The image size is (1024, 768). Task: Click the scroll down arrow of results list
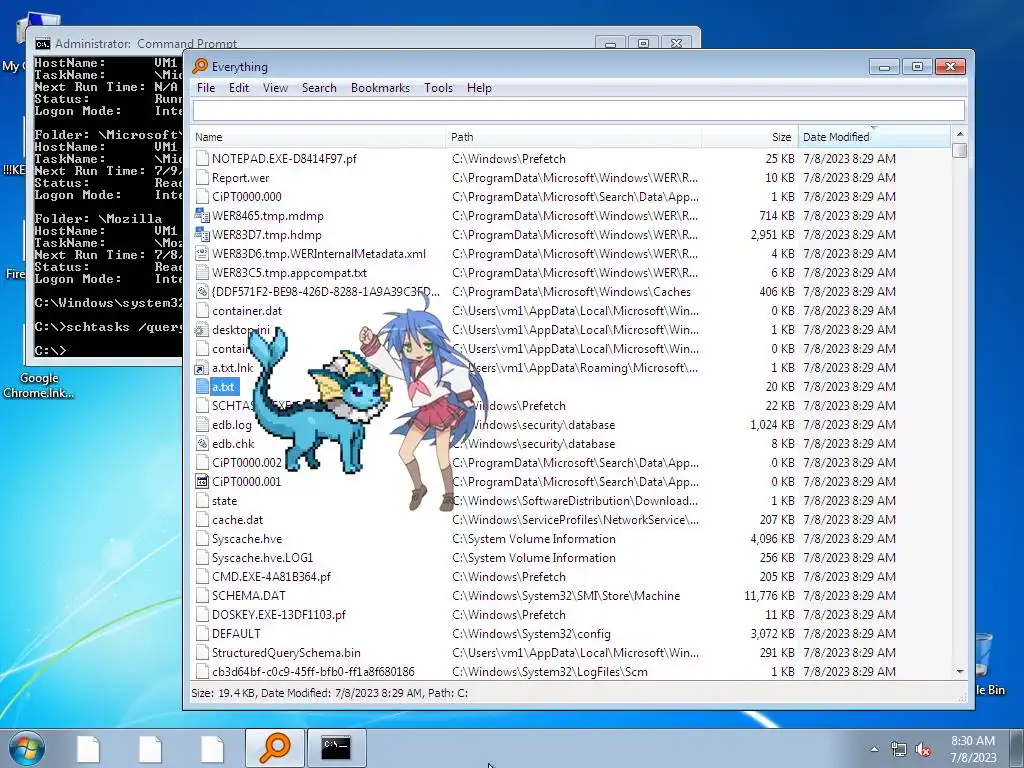(959, 671)
